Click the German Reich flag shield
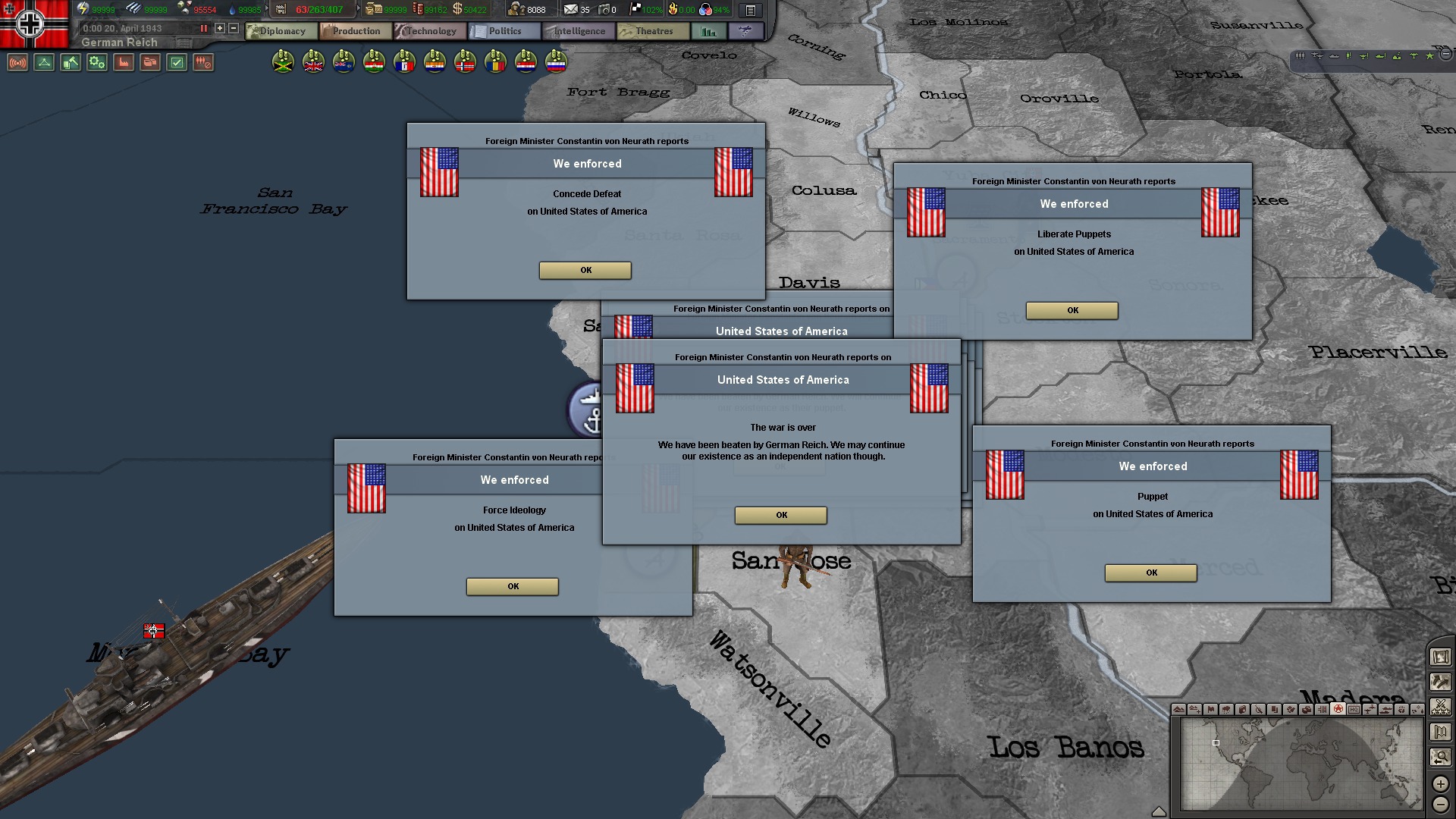 point(30,23)
